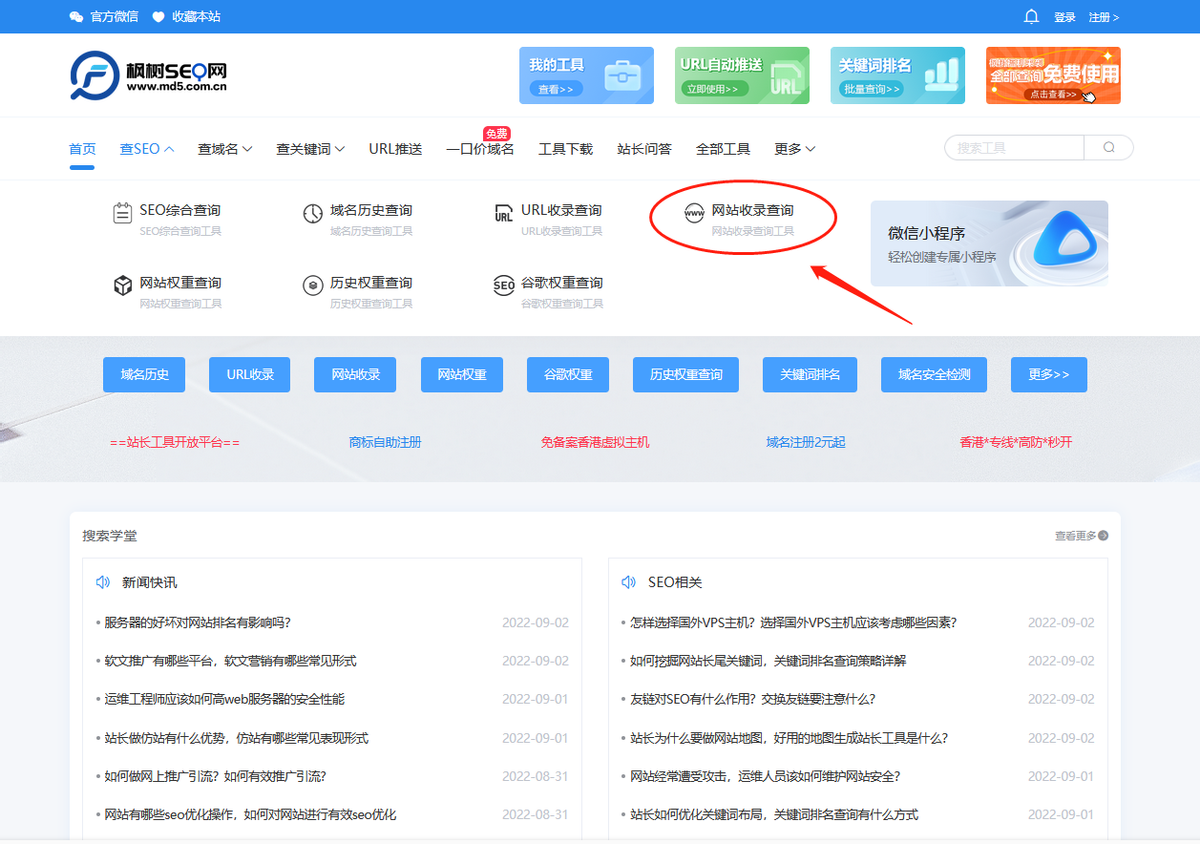Click the 历史权重查询 round icon
1200x844 pixels.
(313, 286)
